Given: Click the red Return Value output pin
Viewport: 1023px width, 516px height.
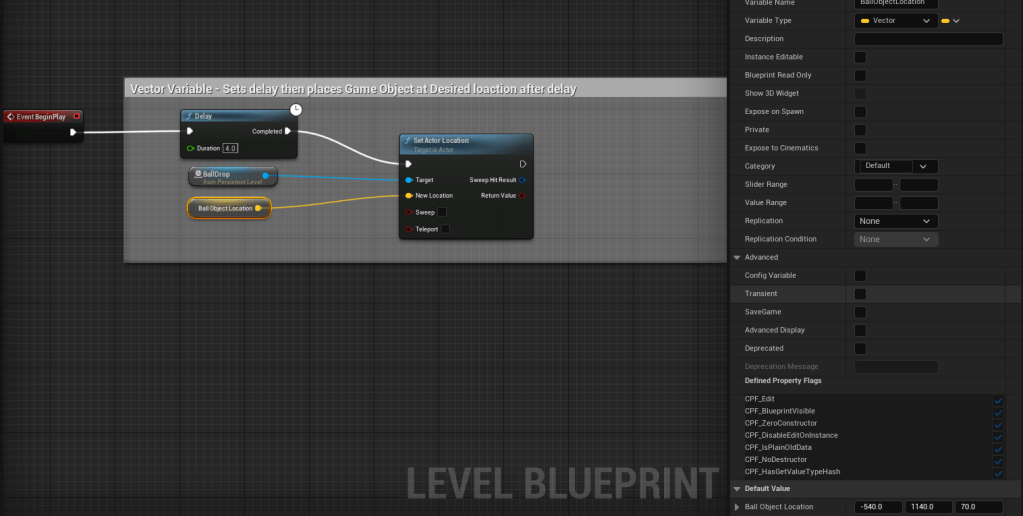Looking at the screenshot, I should 522,195.
